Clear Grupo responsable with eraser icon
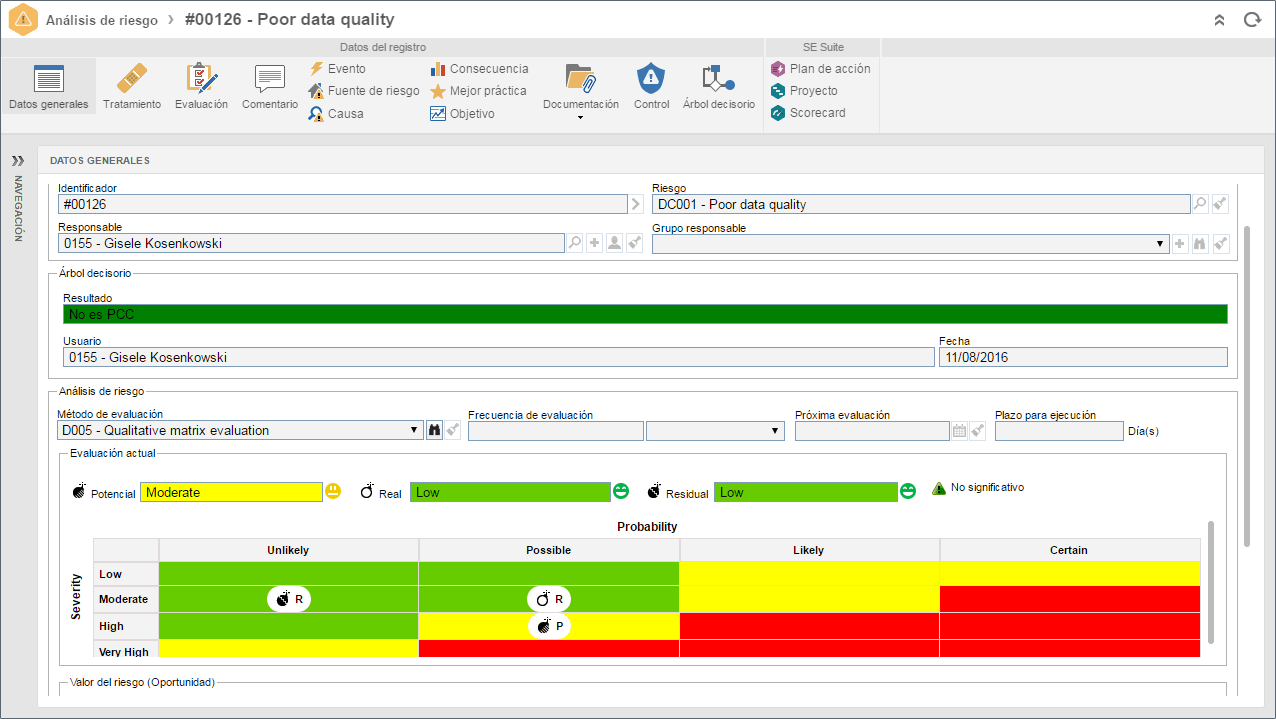Screen dimensions: 1276x719 point(1220,243)
